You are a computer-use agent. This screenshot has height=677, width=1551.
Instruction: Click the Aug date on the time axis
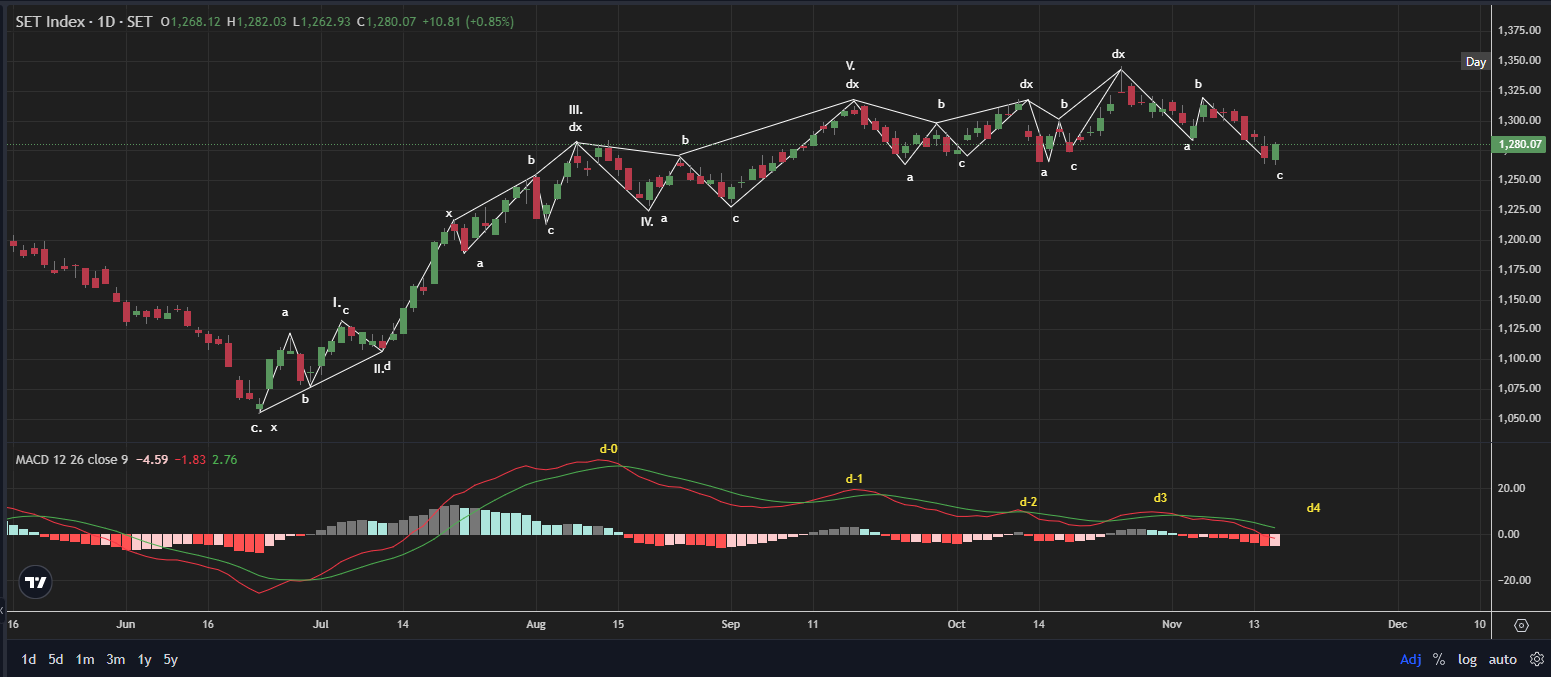(536, 624)
